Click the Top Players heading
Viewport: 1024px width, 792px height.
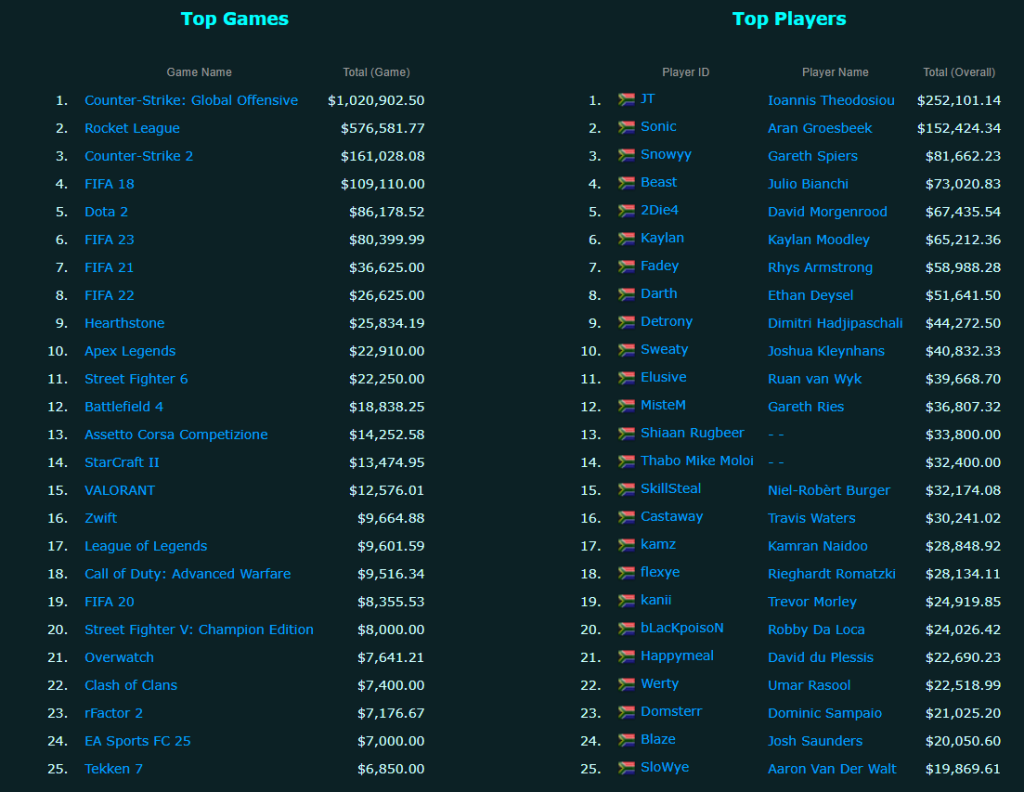point(789,19)
